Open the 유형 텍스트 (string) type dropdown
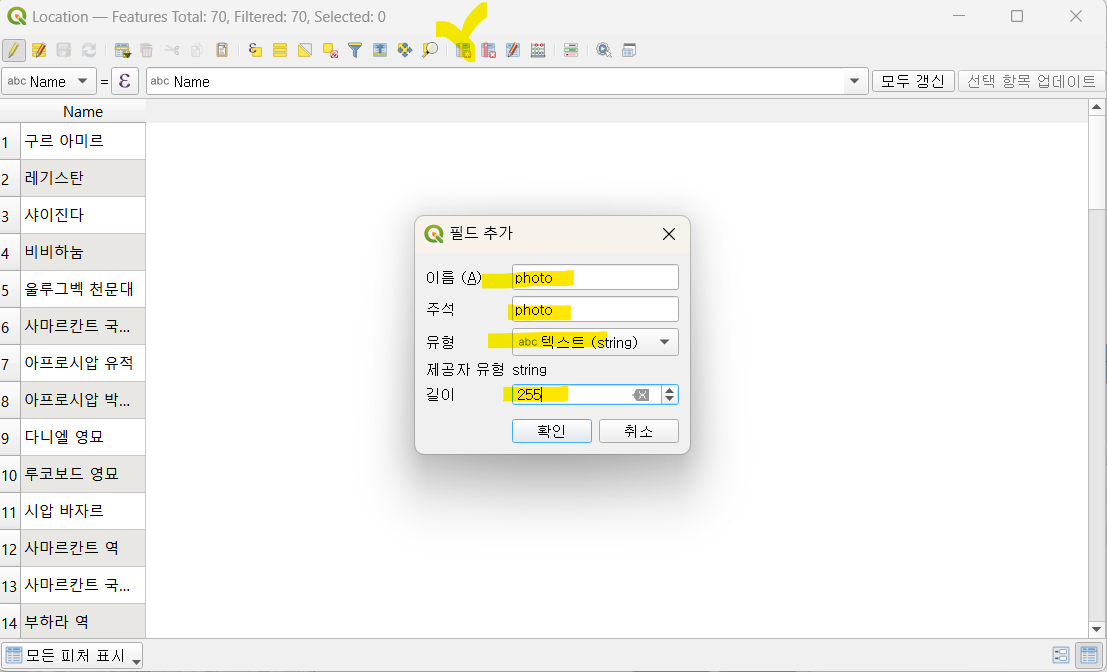The height and width of the screenshot is (672, 1107). pos(595,342)
